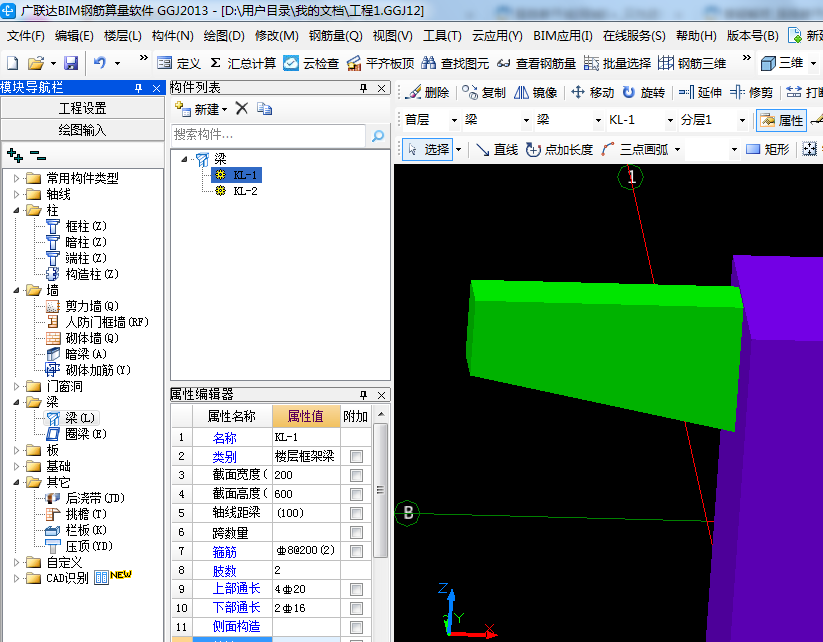This screenshot has width=823, height=642.
Task: Select 框柱(Z) in navigator tree
Action: tap(86, 226)
